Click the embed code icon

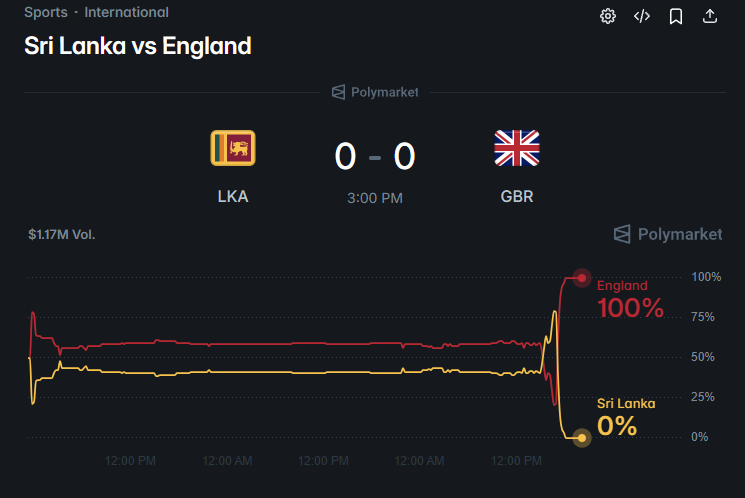click(642, 16)
